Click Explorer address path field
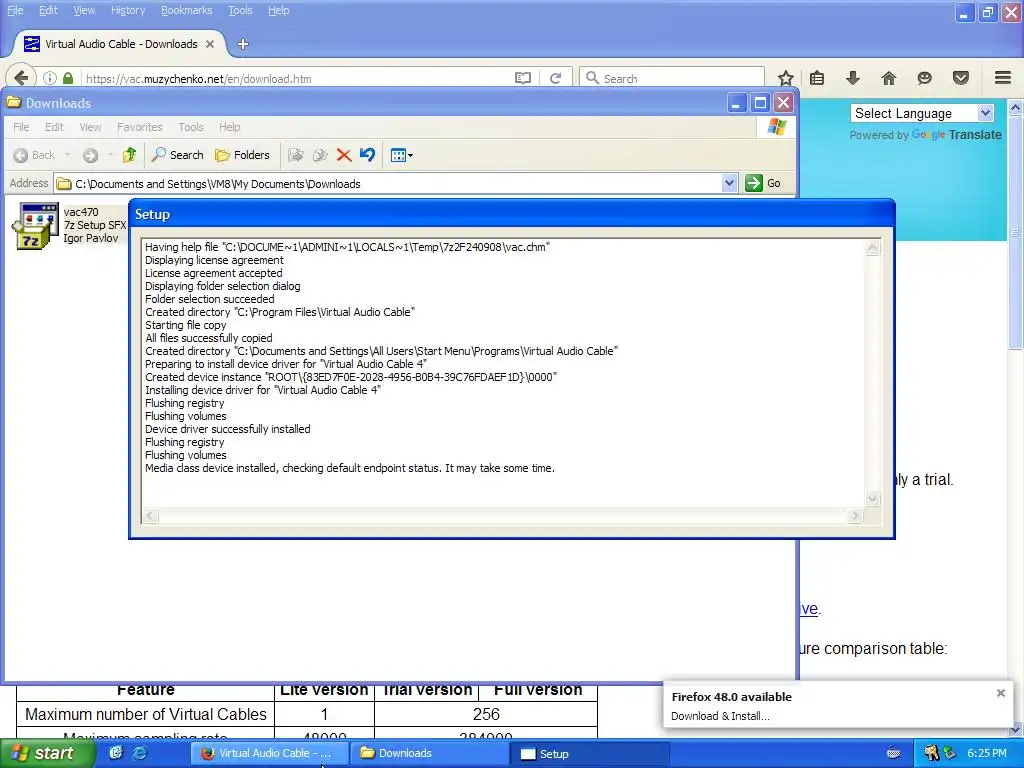1024x768 pixels. click(x=389, y=184)
